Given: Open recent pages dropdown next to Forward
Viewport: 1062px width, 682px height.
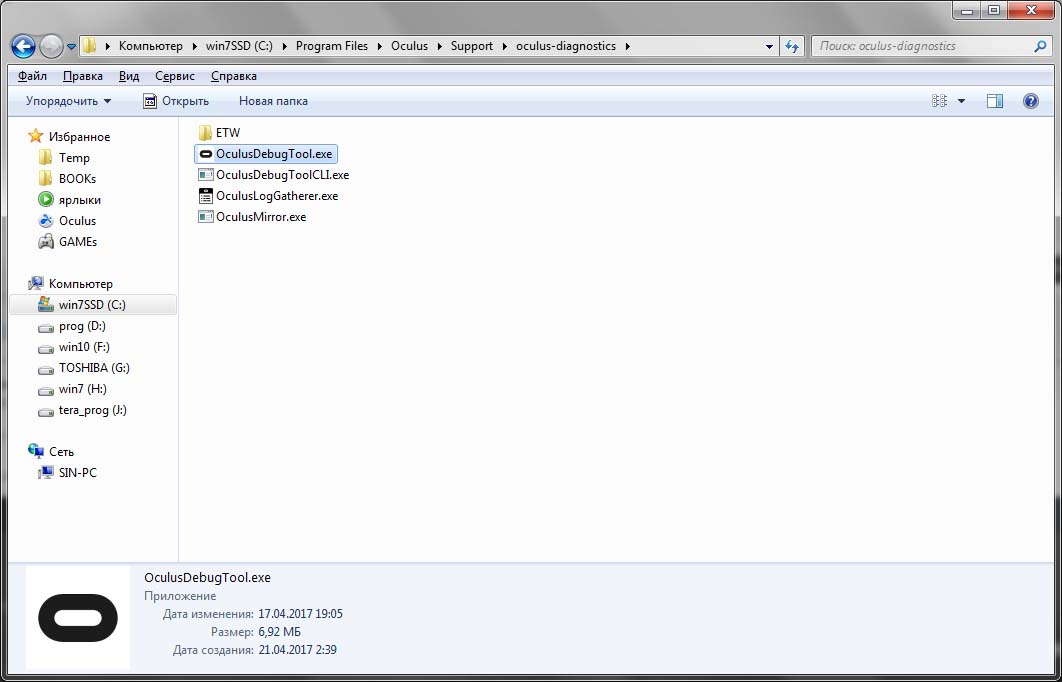Looking at the screenshot, I should [72, 47].
